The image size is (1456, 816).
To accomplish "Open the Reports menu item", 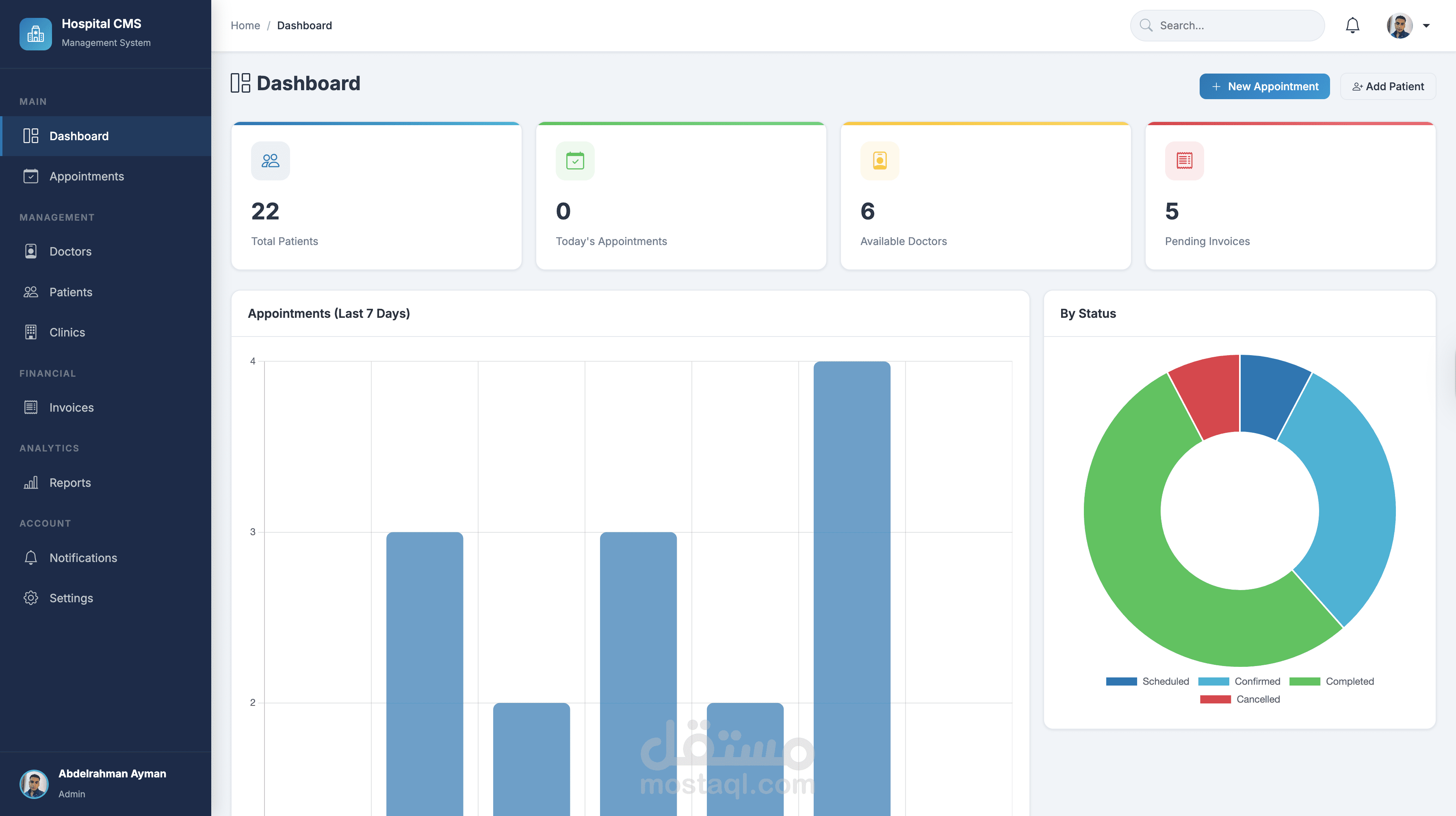I will pos(106,482).
